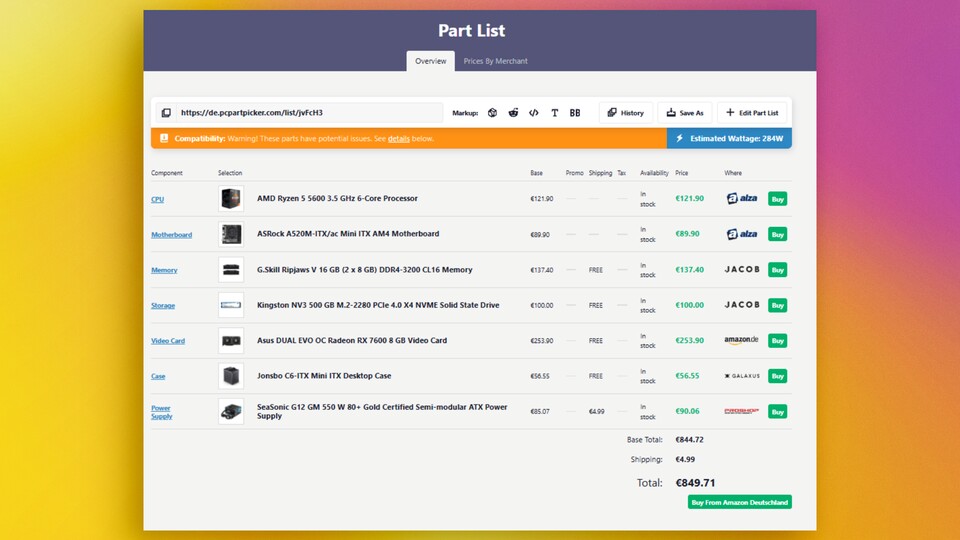Click the €849.71 total value
Viewport: 960px width, 540px height.
coord(696,483)
